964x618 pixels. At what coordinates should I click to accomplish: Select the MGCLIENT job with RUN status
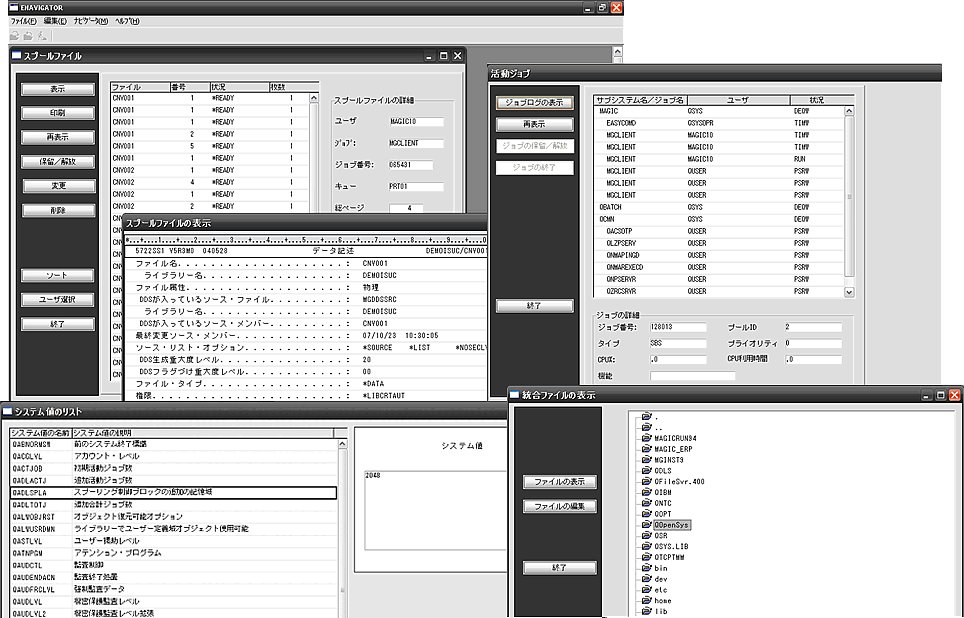tap(719, 159)
